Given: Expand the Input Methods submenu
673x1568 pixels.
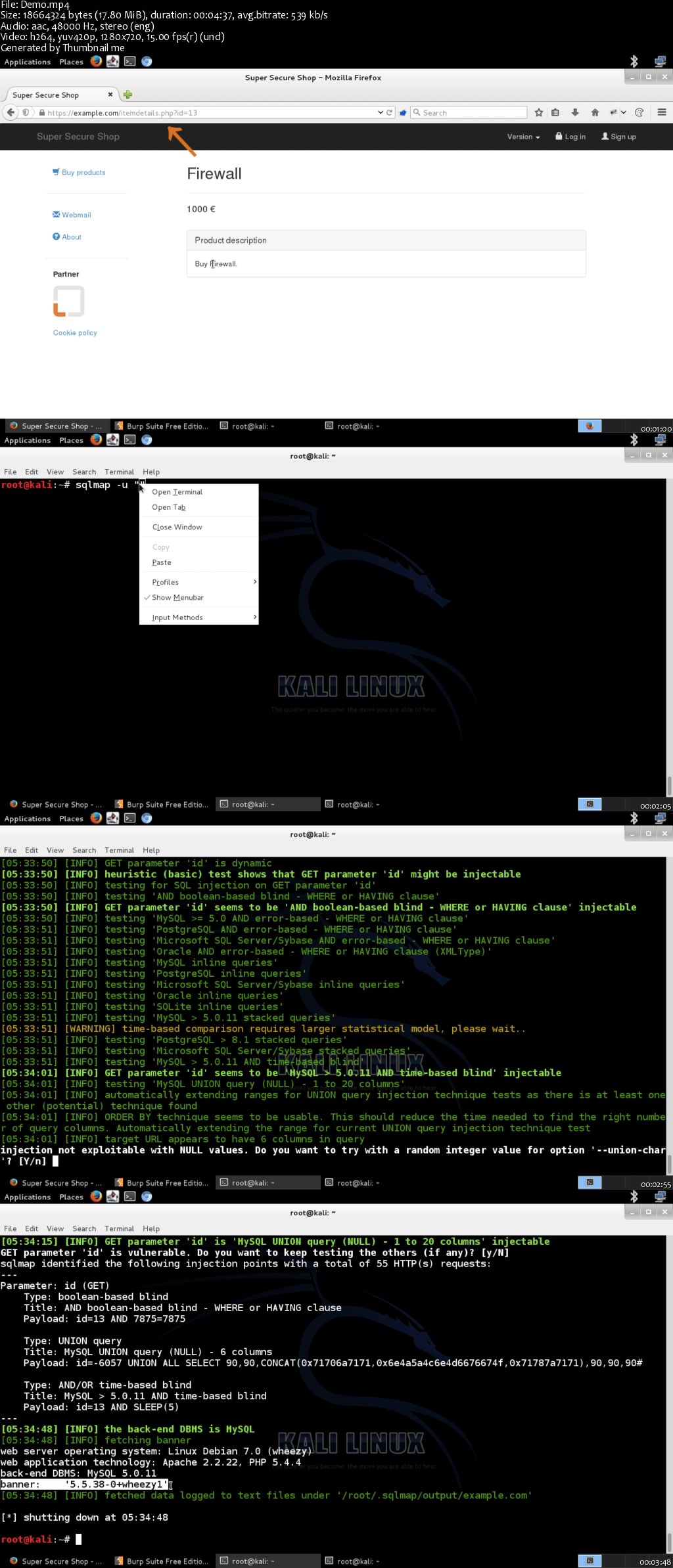Looking at the screenshot, I should (198, 617).
